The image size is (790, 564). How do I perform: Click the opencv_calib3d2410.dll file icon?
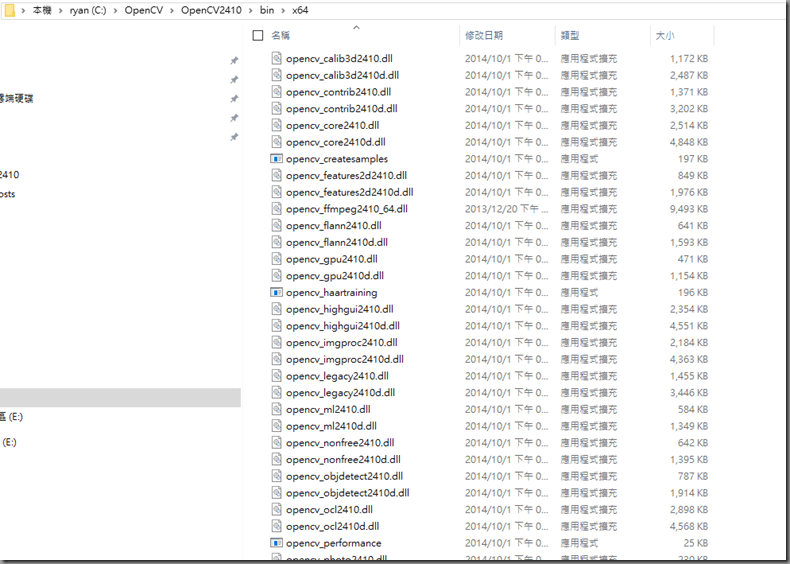coord(276,58)
